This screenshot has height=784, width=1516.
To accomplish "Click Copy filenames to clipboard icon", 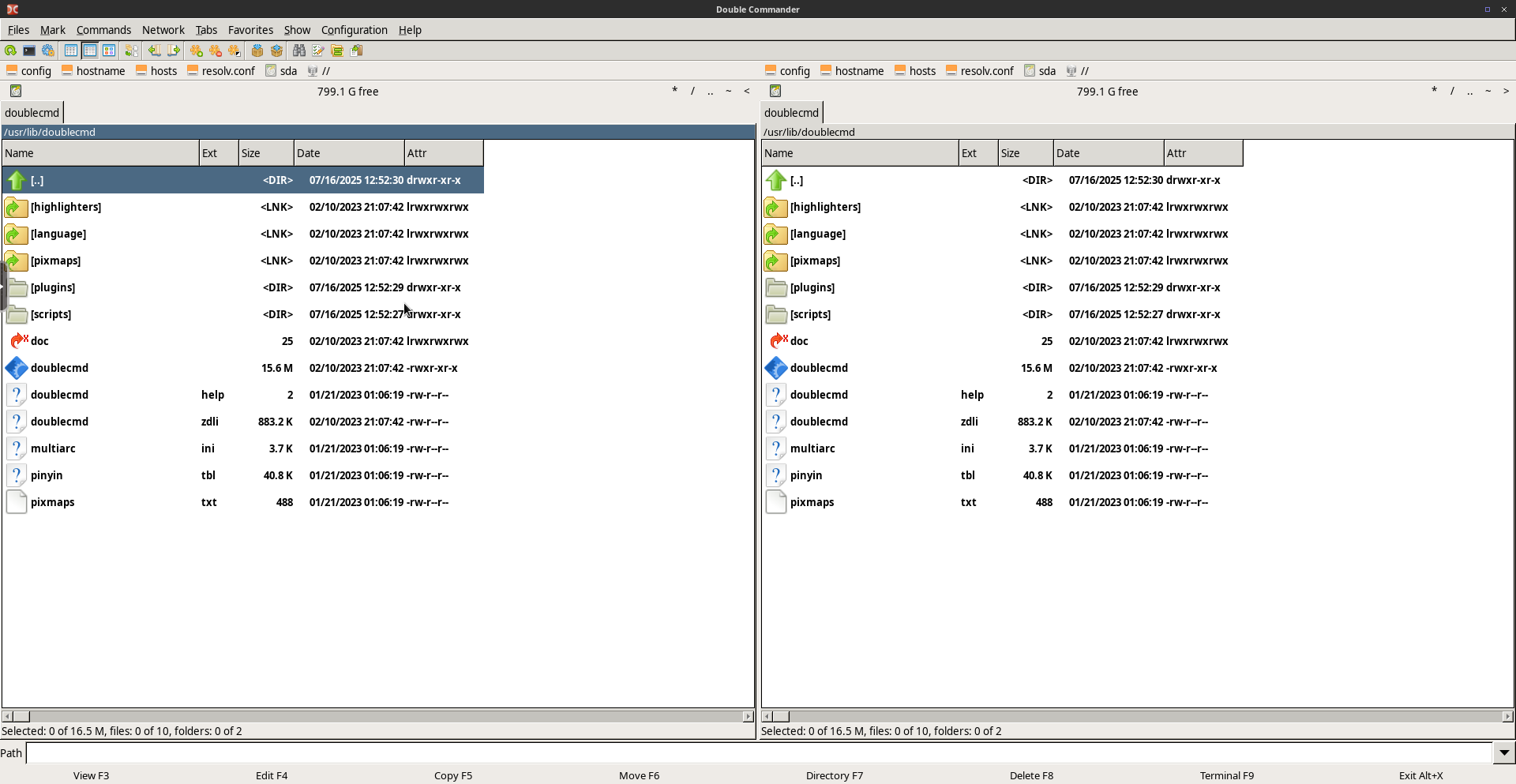I will 356,51.
